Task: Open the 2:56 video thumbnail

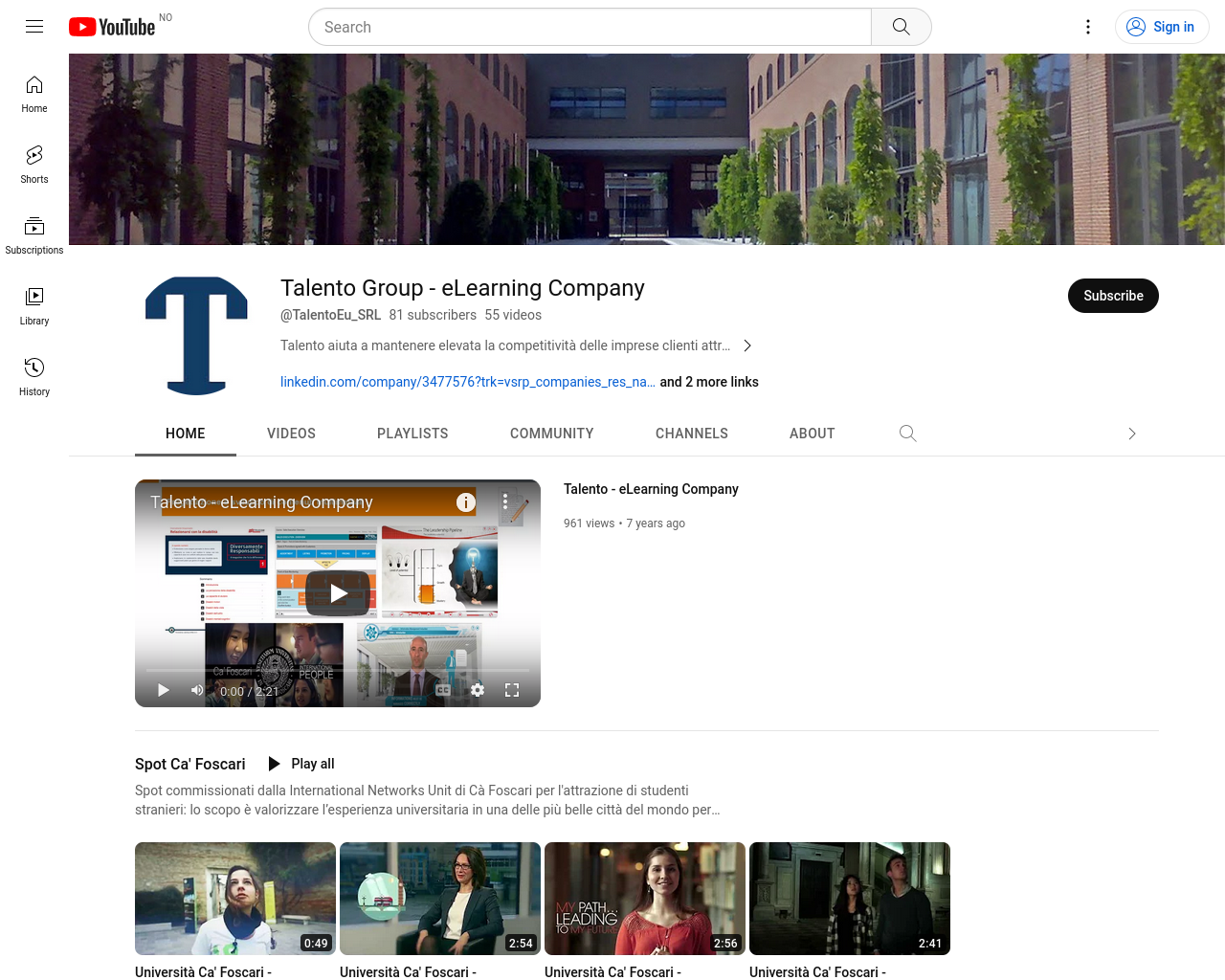Action: pyautogui.click(x=645, y=899)
